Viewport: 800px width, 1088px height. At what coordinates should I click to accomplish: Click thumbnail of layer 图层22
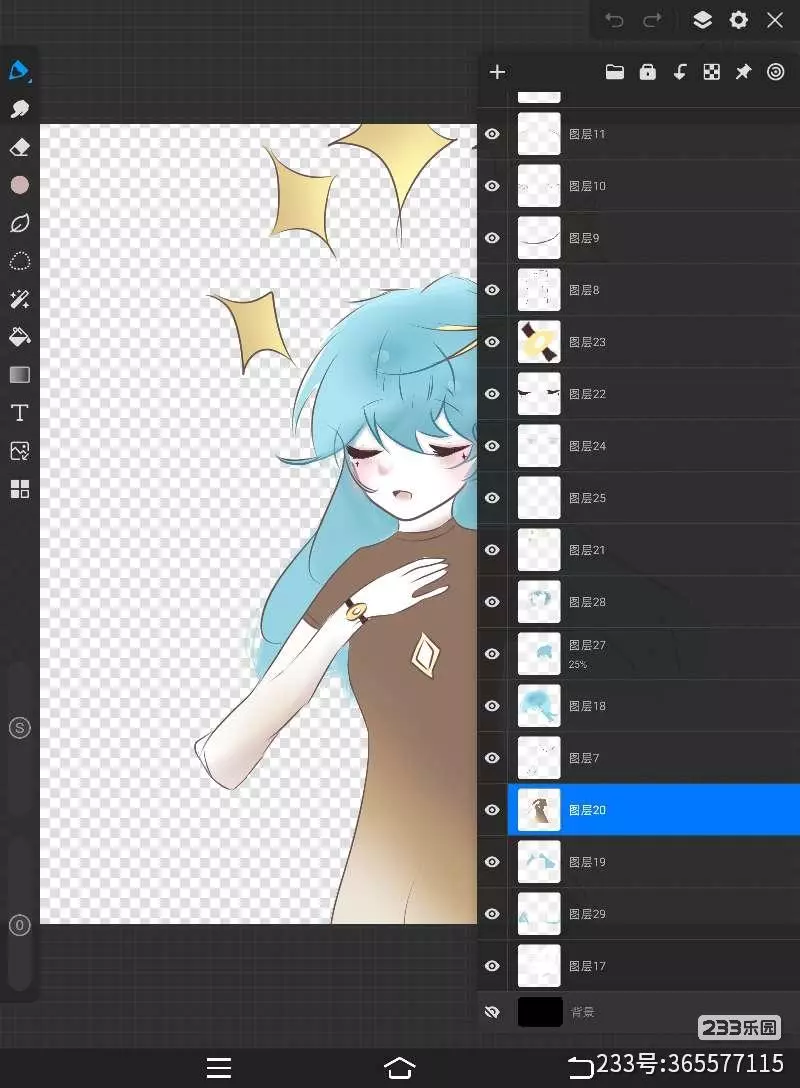tap(539, 393)
